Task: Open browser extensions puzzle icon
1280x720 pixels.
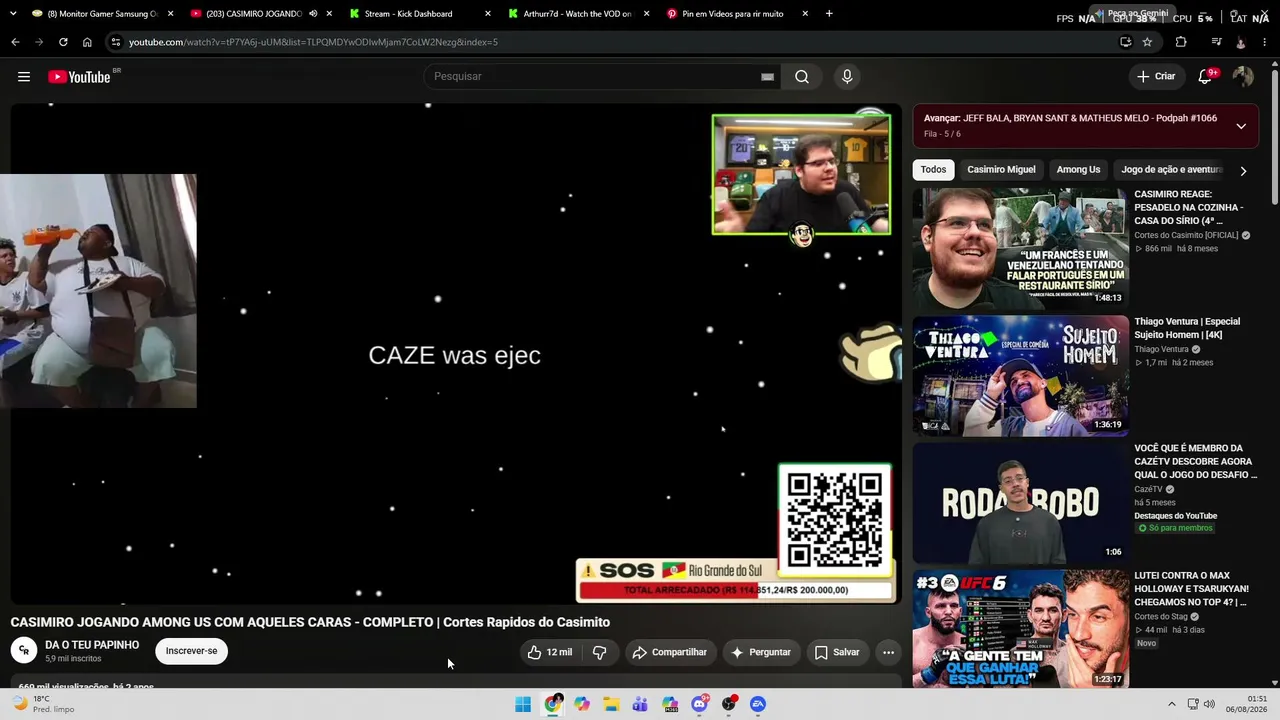Action: coord(1181,42)
